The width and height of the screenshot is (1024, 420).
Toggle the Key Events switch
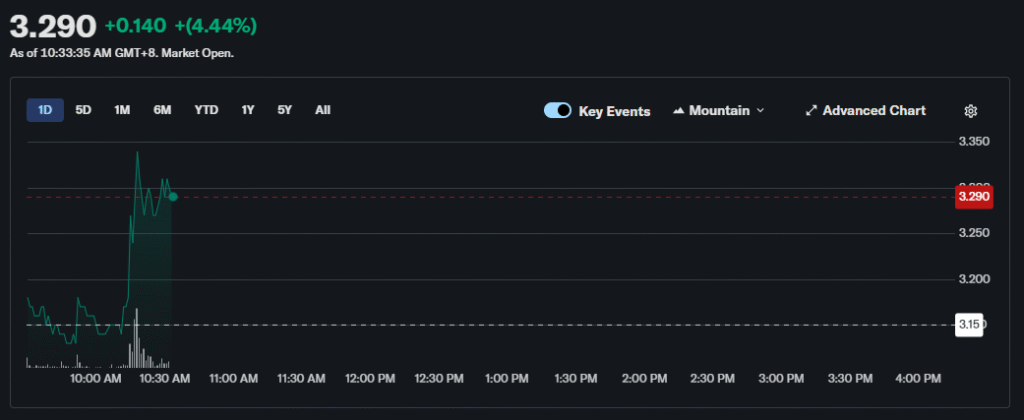coord(557,111)
